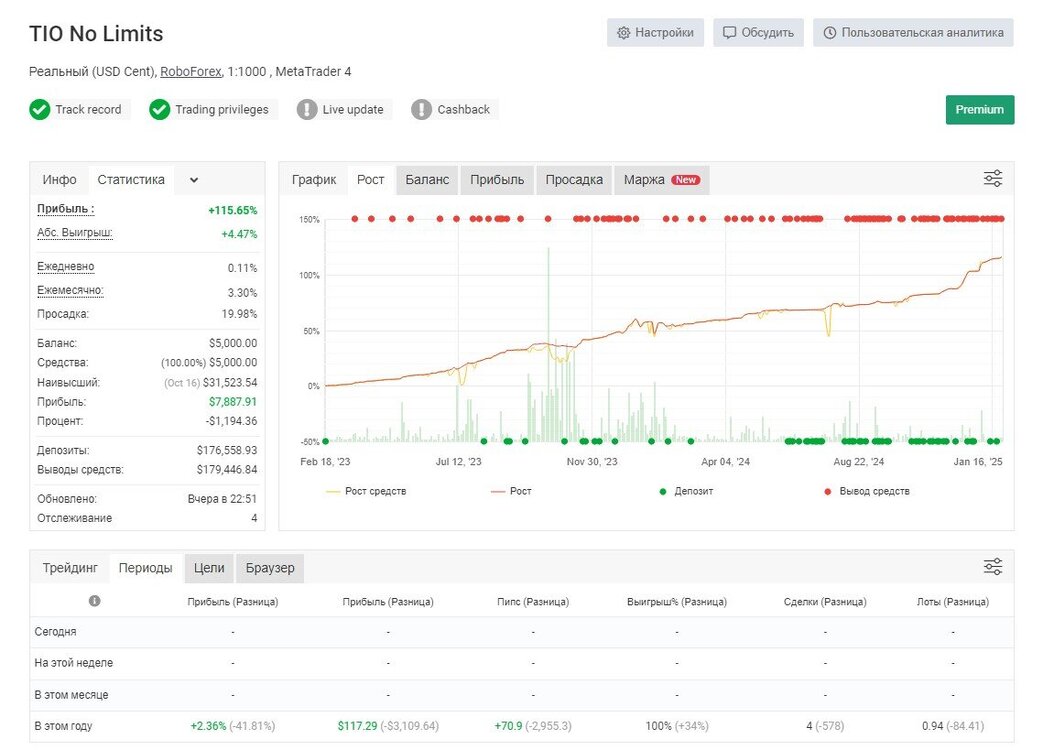Switch to the Просадка chart tab
1043x750 pixels.
[574, 180]
